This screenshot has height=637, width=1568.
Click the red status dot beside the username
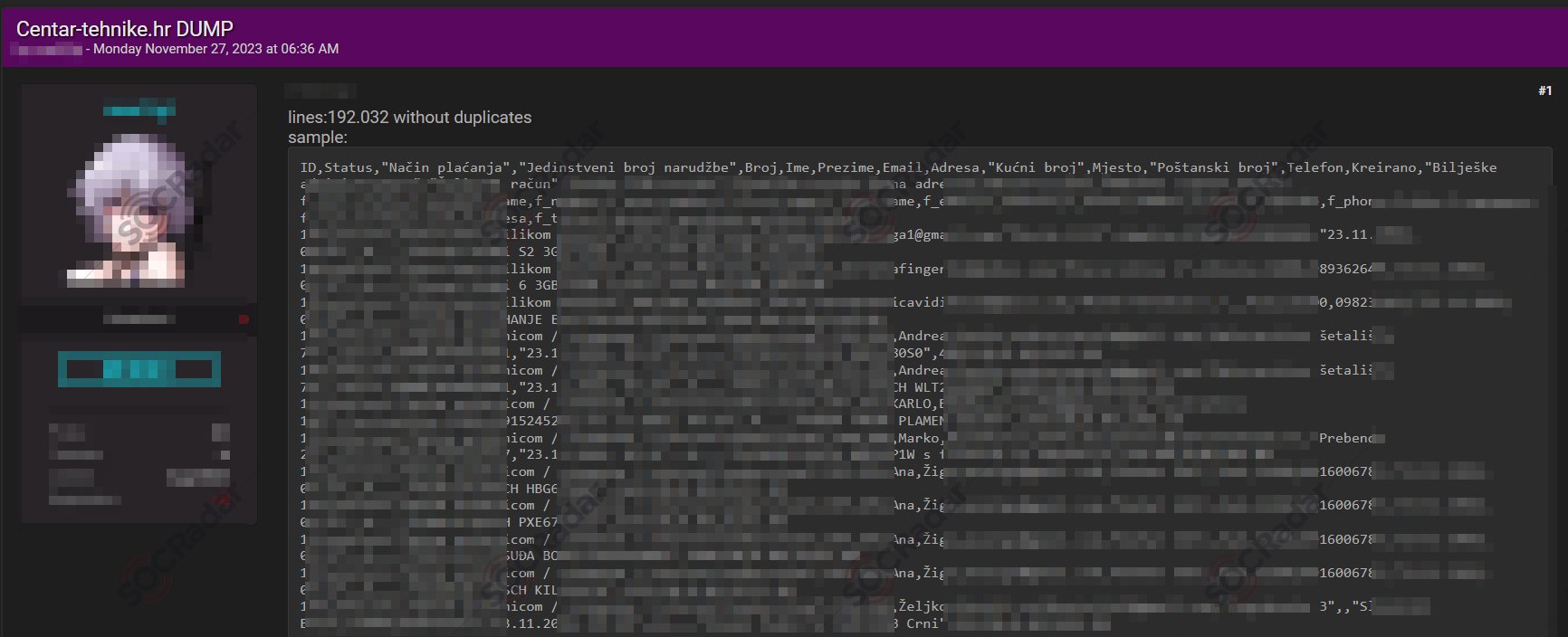244,319
